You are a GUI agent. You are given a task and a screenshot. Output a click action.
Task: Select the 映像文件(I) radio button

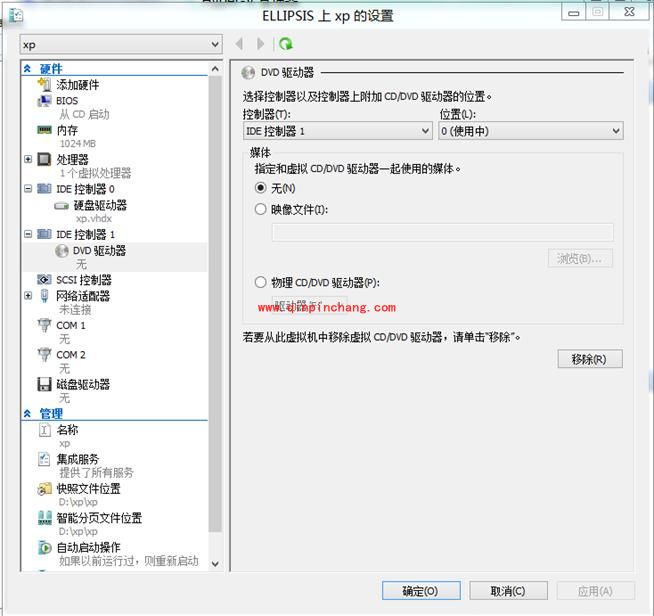(261, 209)
